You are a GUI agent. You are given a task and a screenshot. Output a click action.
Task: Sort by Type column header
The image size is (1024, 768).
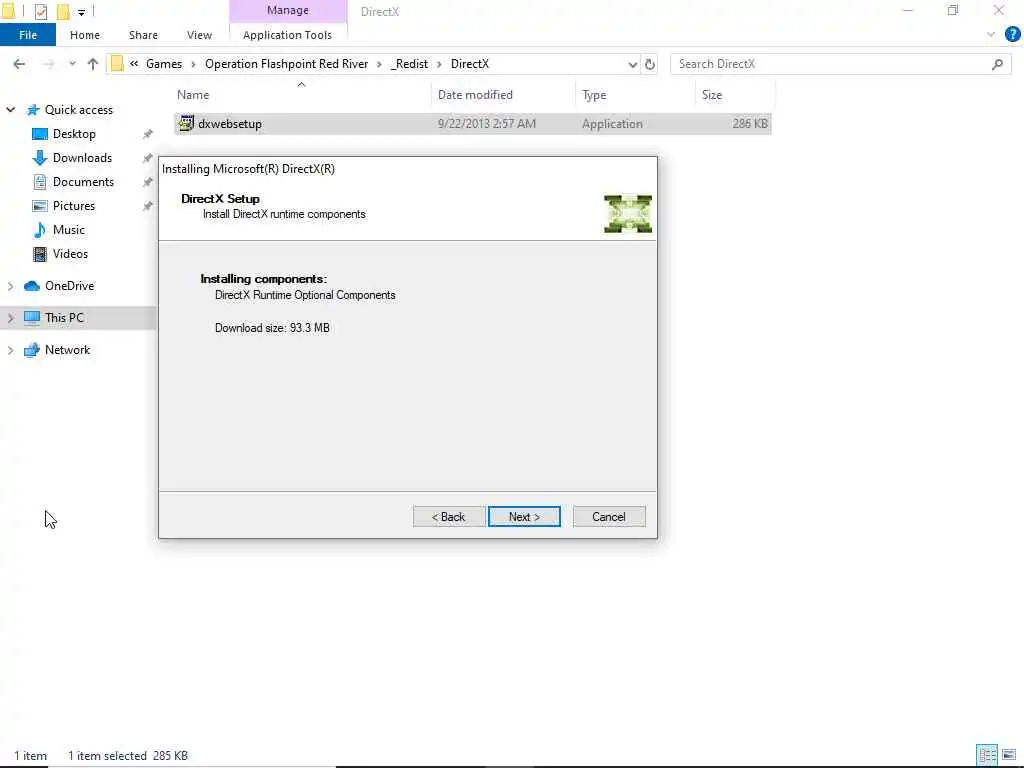tap(594, 95)
